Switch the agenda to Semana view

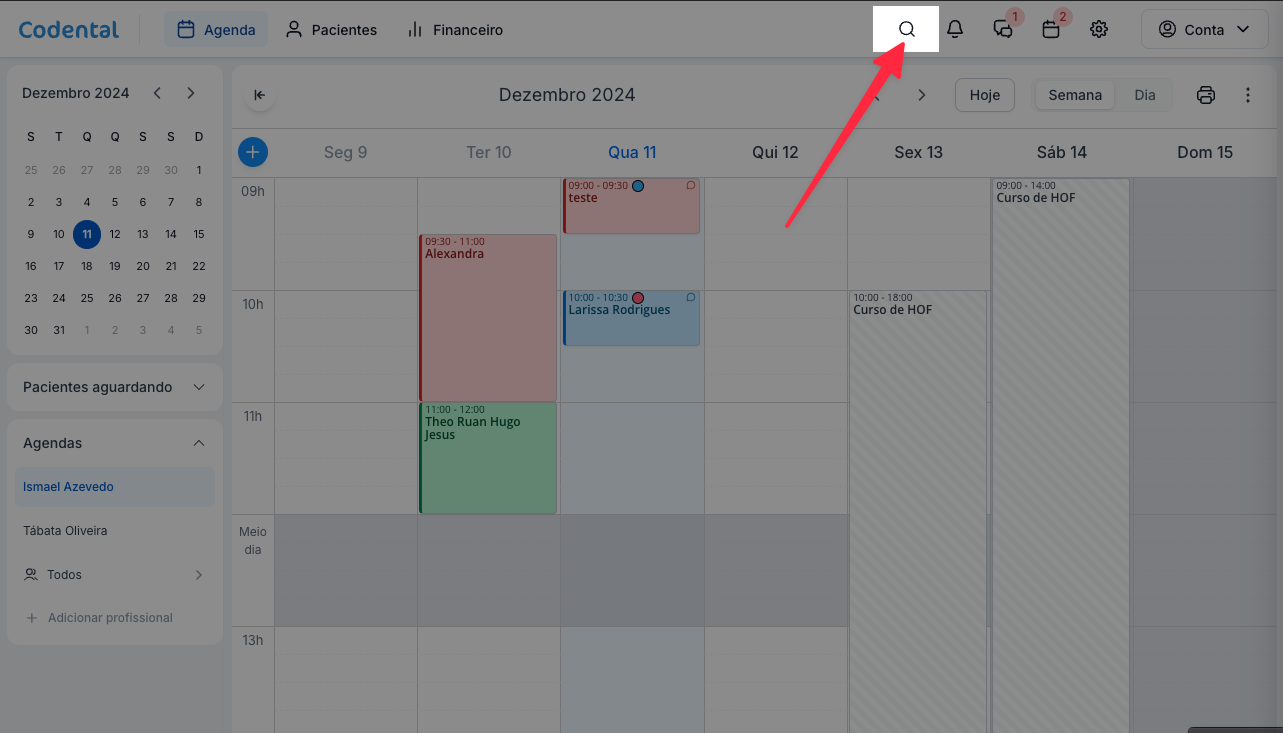(x=1075, y=95)
